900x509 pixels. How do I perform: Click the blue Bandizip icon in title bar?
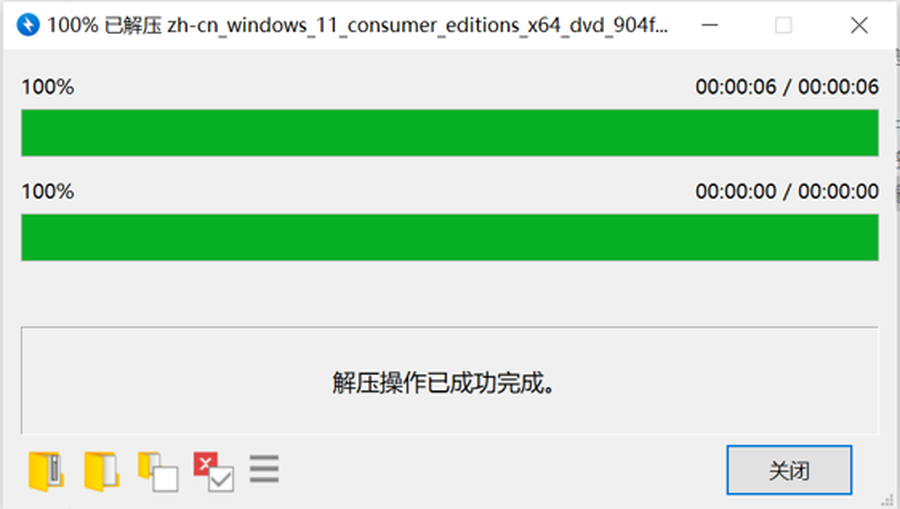(28, 25)
